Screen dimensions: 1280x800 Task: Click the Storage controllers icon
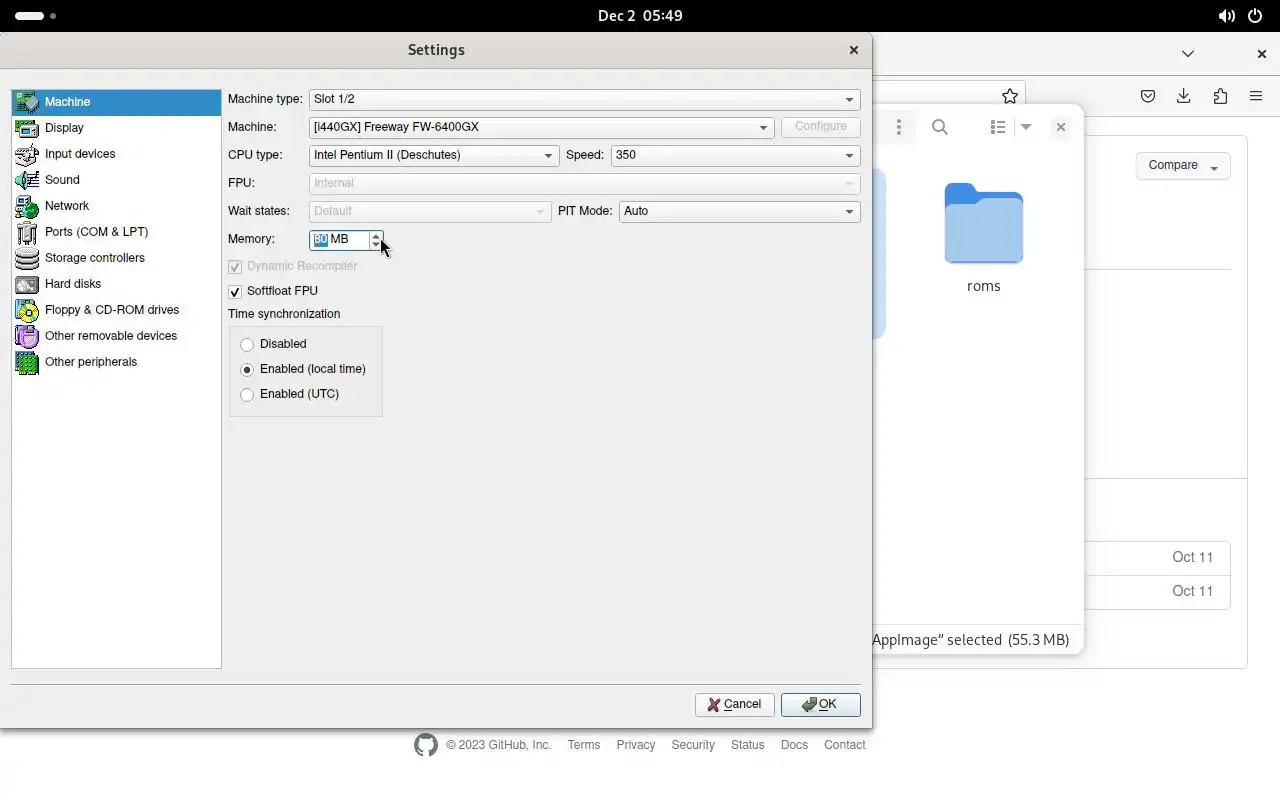pos(27,258)
